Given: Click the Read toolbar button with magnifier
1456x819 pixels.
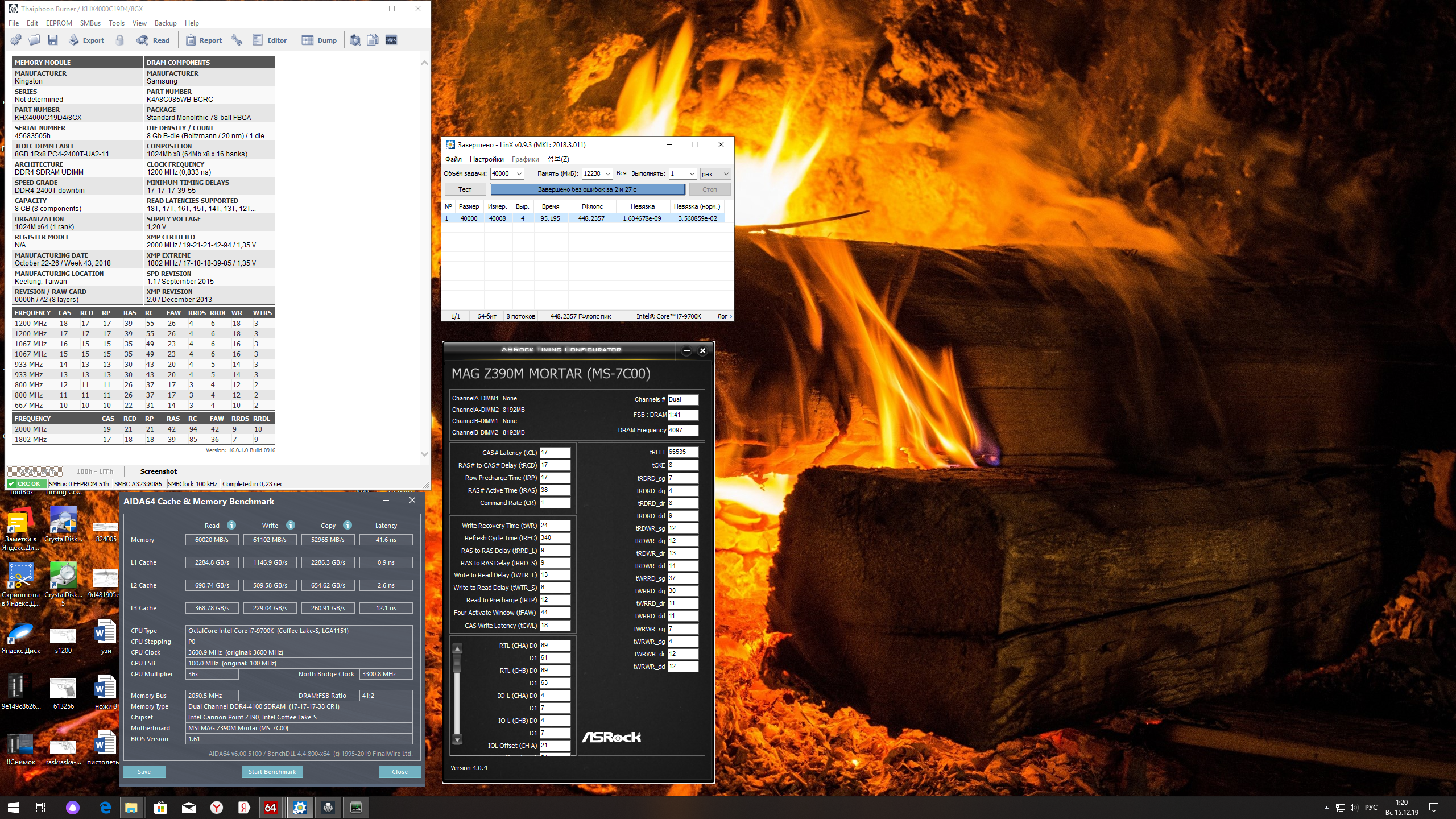Looking at the screenshot, I should tap(153, 40).
